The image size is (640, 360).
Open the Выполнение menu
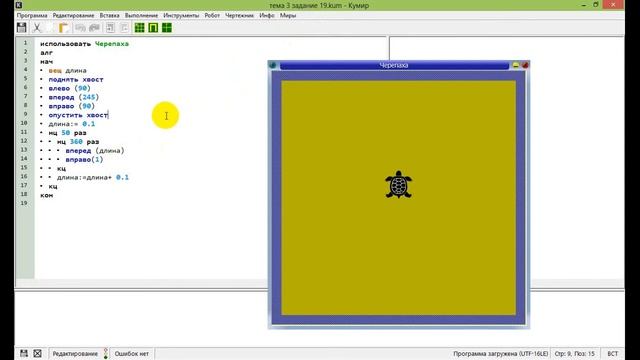coord(141,15)
